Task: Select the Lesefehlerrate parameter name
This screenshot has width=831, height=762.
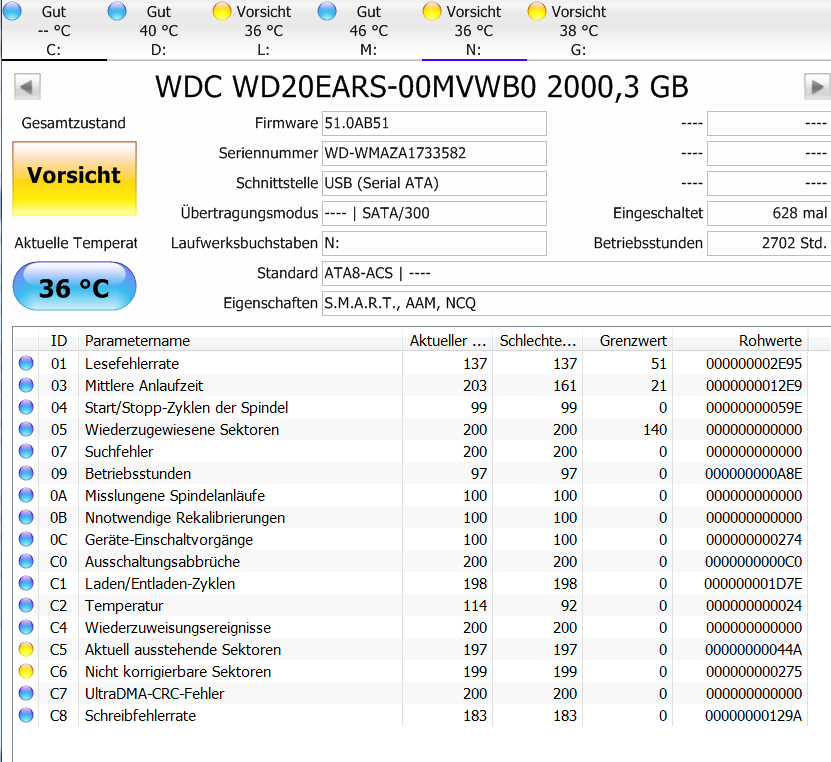Action: (132, 364)
